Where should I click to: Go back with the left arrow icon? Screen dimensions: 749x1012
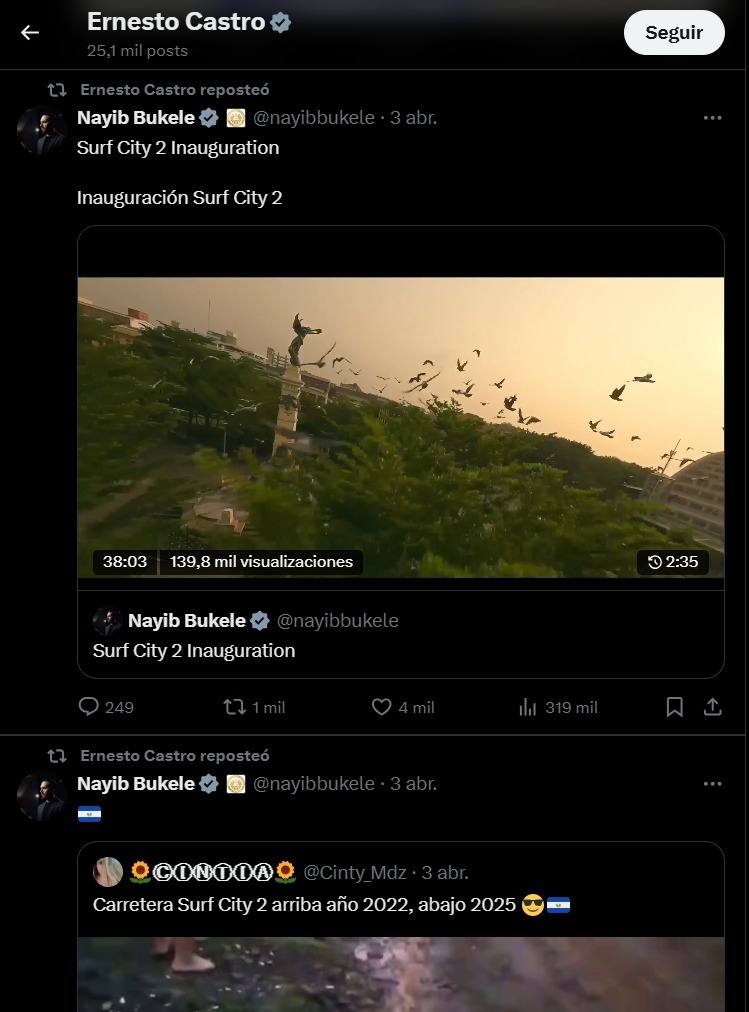(x=30, y=33)
